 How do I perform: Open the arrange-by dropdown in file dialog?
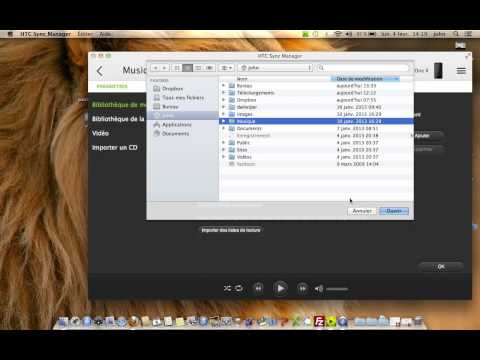coord(226,68)
